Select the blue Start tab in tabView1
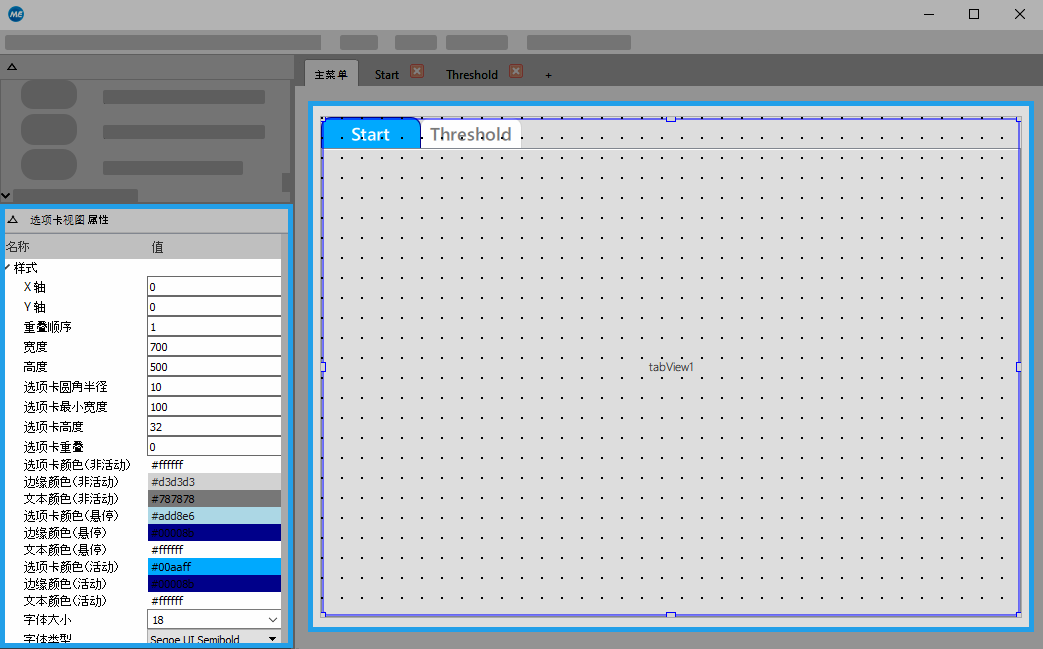Screen dimensions: 1043x649 tap(370, 134)
